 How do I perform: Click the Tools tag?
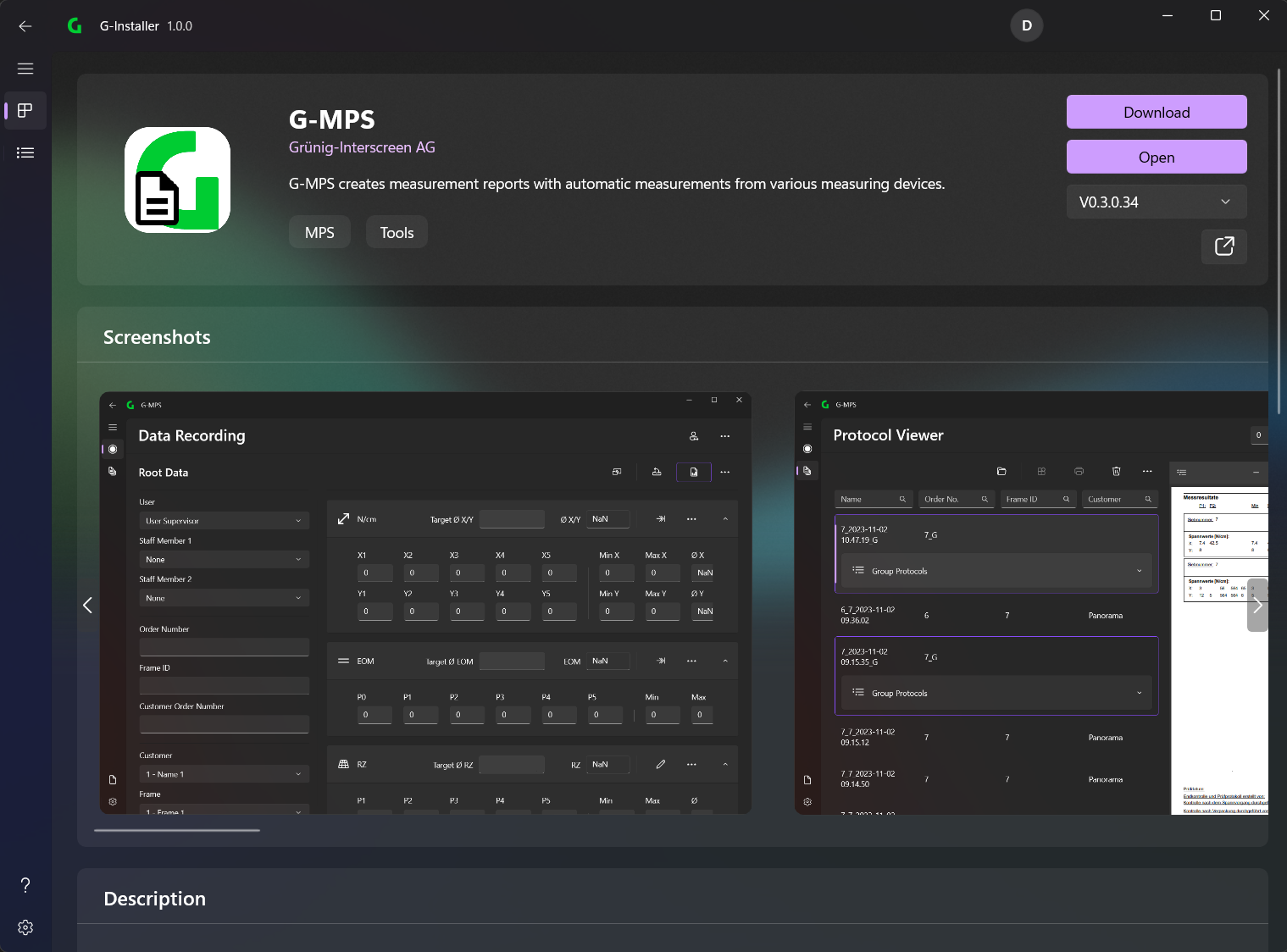[397, 232]
